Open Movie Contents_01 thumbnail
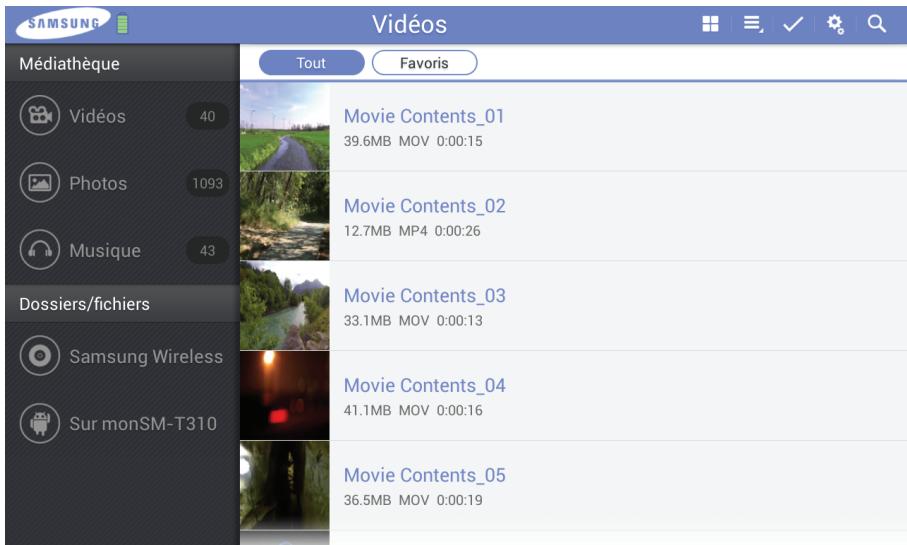907x545 pixels. [x=285, y=126]
